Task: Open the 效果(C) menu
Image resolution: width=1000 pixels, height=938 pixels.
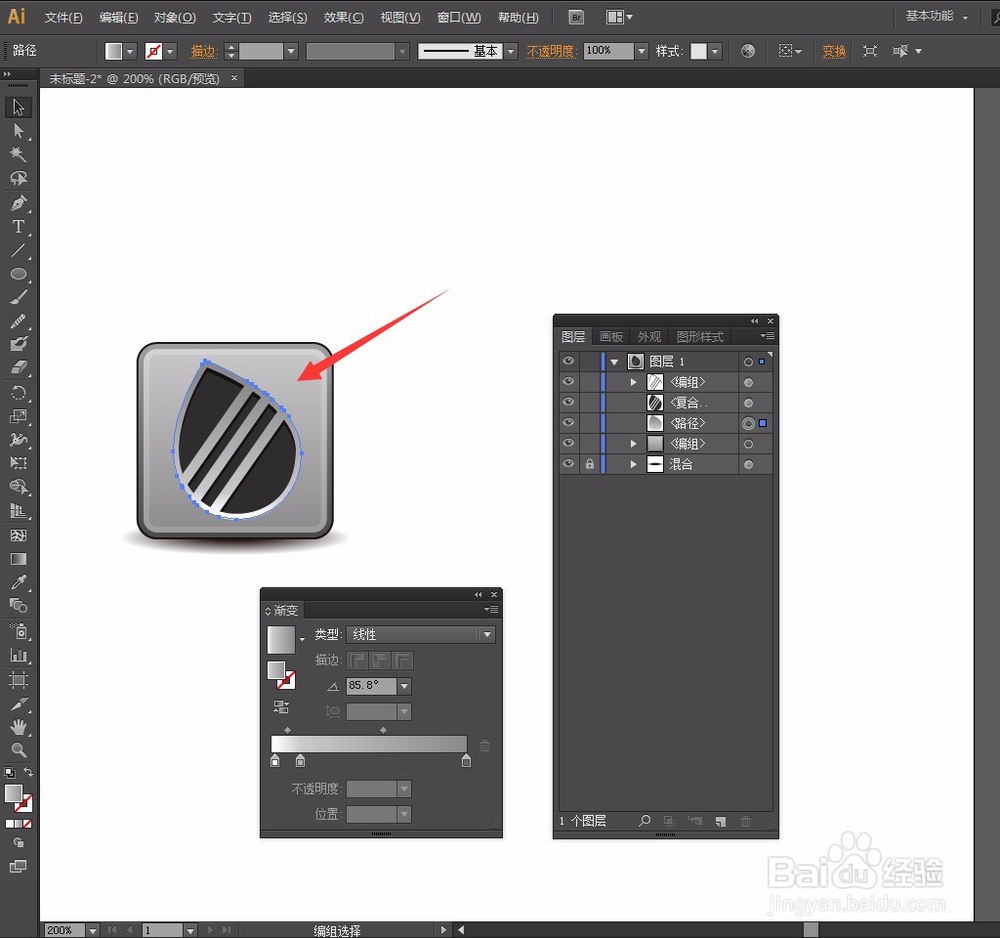Action: [x=344, y=18]
